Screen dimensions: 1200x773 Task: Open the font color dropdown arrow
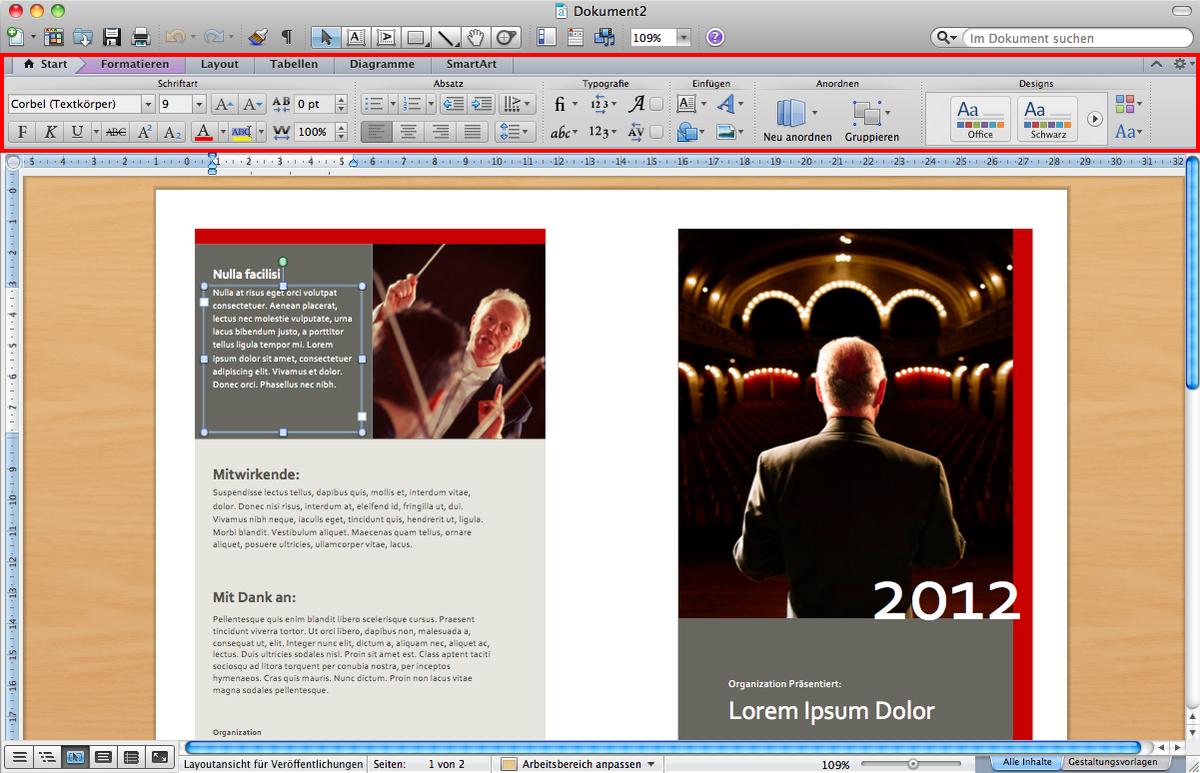(221, 132)
